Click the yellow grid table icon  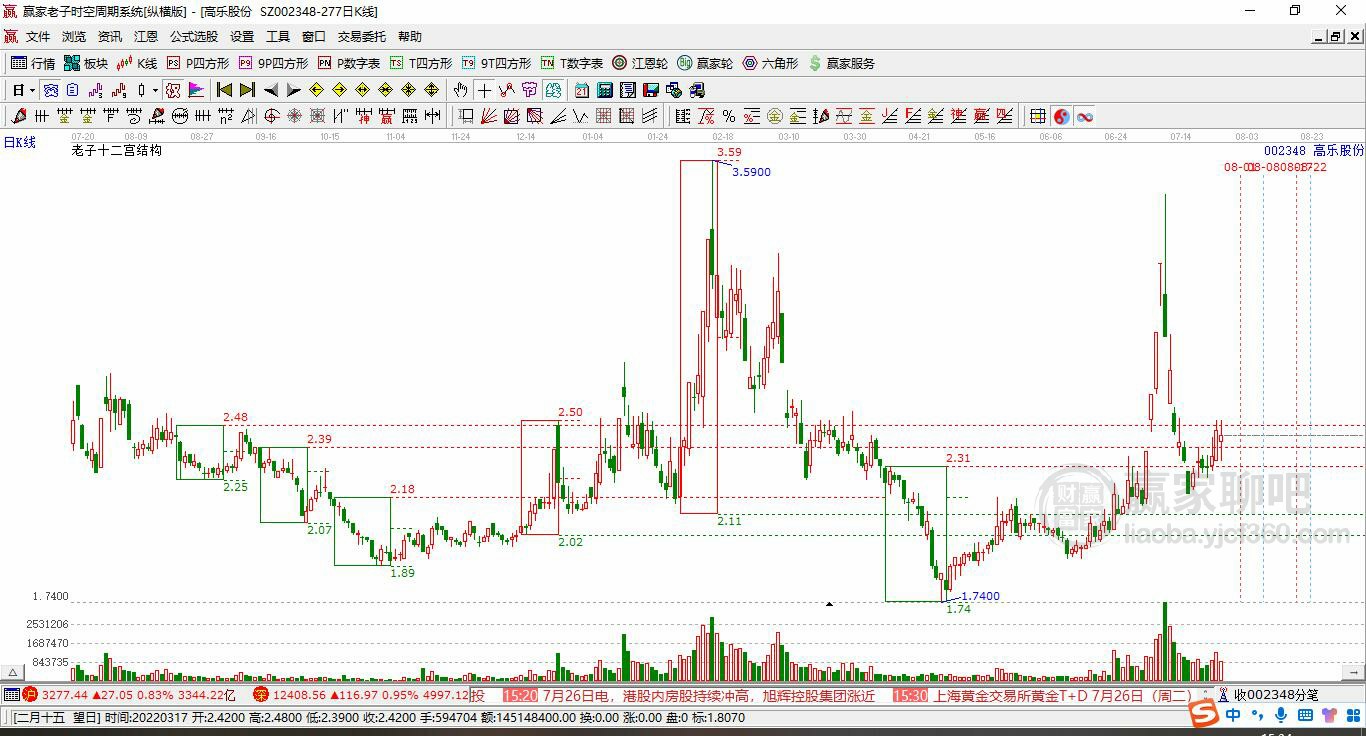click(1038, 116)
